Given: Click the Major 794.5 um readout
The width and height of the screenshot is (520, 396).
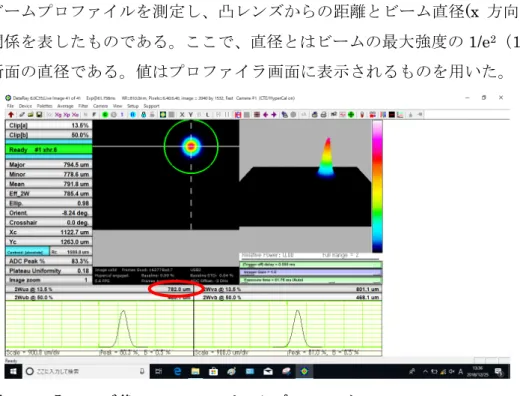Looking at the screenshot, I should [x=49, y=165].
